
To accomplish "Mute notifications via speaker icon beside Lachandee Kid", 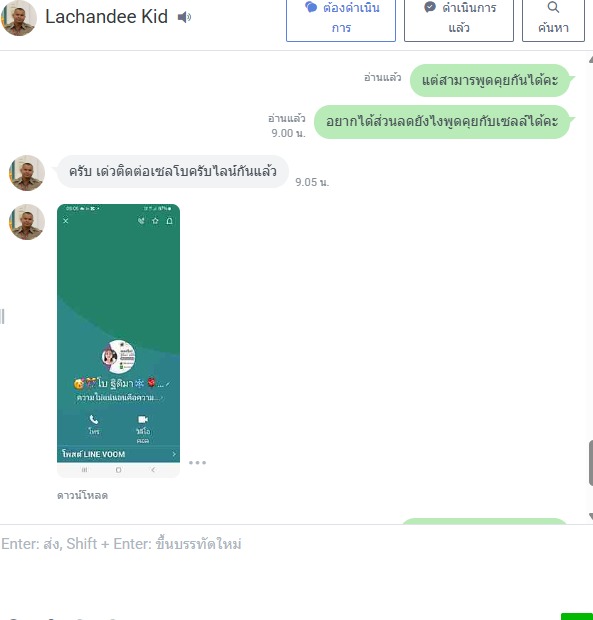I will click(184, 17).
